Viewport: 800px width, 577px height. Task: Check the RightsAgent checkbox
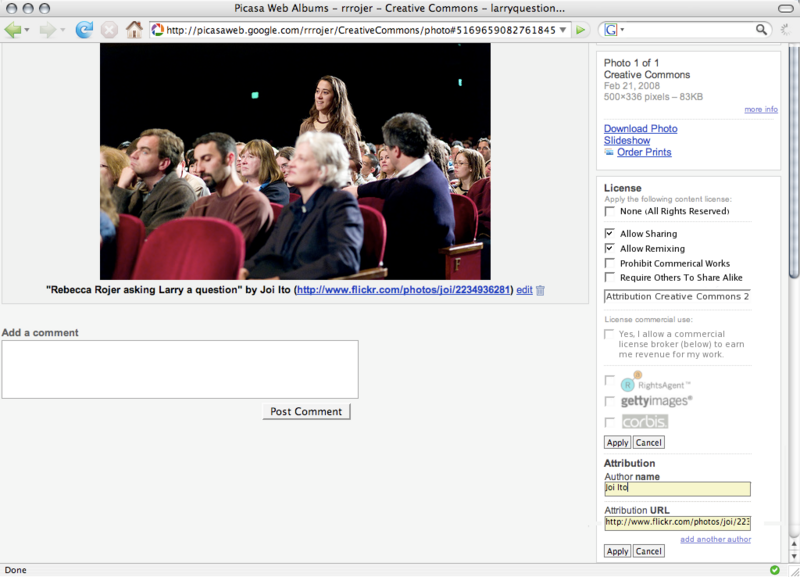click(x=609, y=380)
